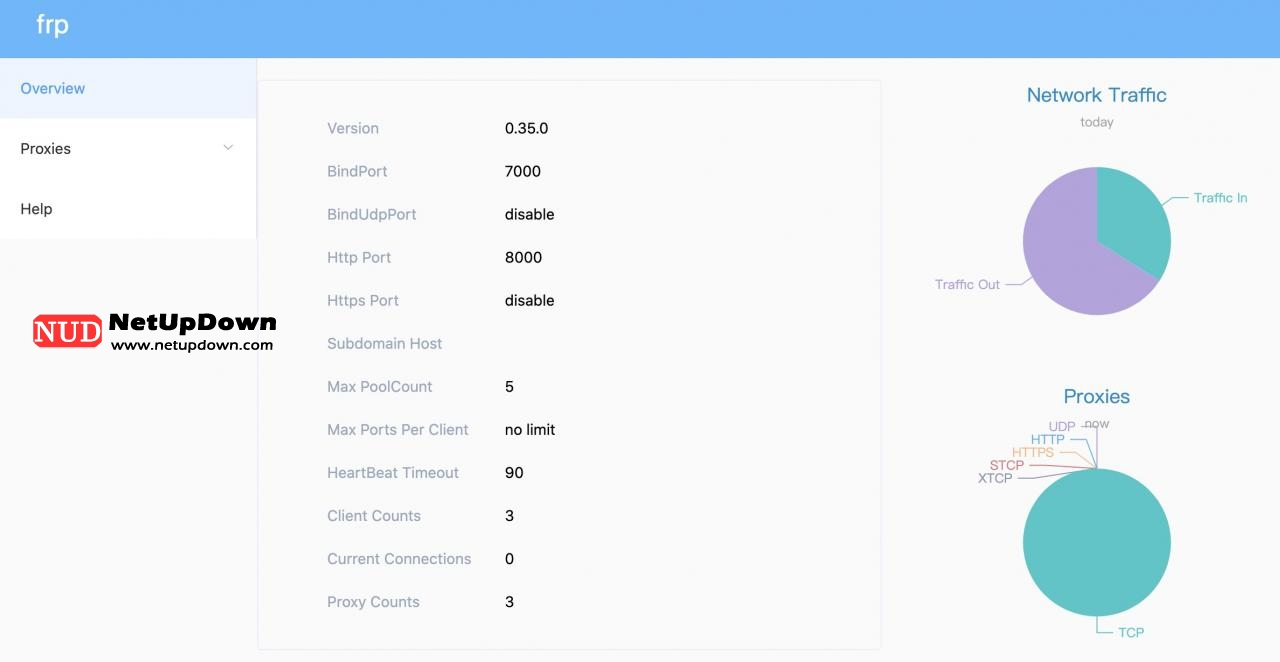Click the Https Port disable value
The height and width of the screenshot is (662, 1280).
click(529, 300)
